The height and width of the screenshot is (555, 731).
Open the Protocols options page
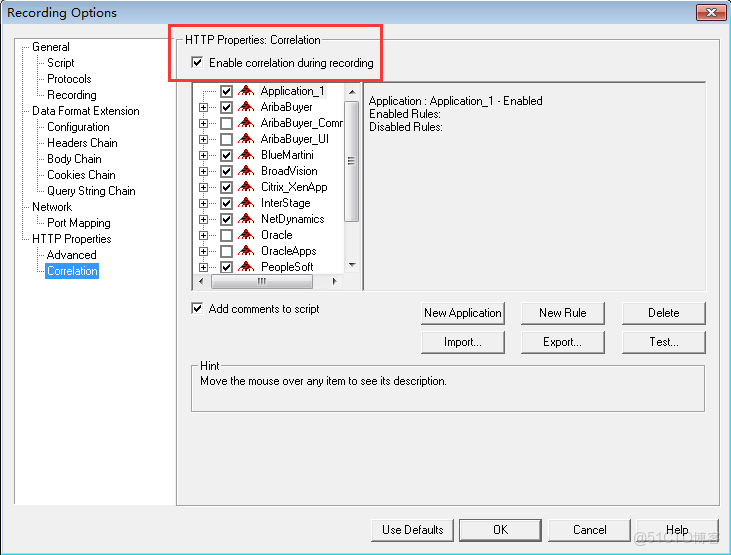[69, 78]
